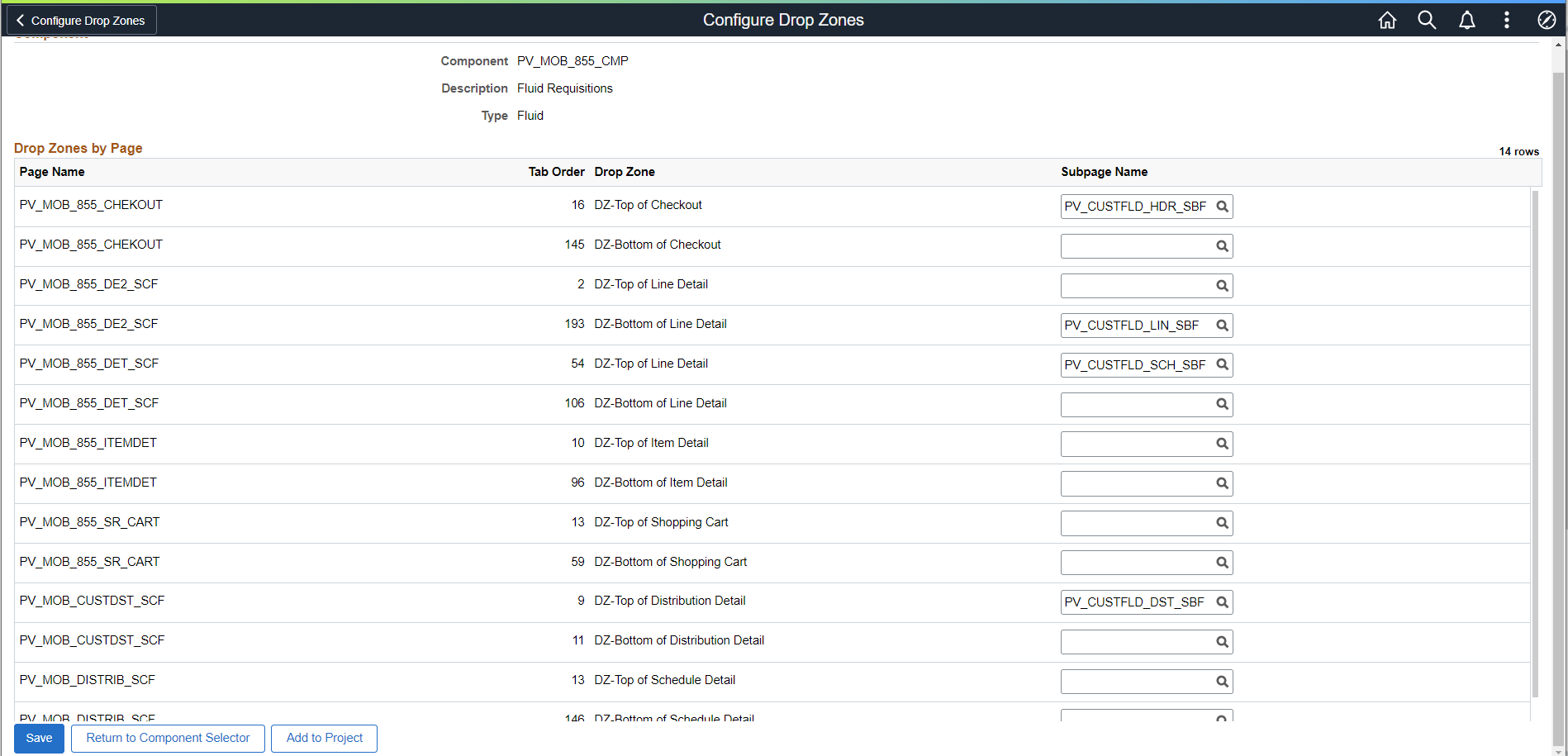This screenshot has height=756, width=1568.
Task: Go back using Configure Drop Zones button
Action: click(x=81, y=21)
